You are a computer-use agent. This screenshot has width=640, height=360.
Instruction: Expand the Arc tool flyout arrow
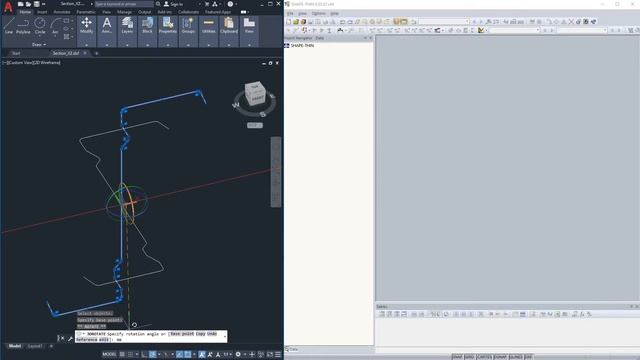click(55, 36)
